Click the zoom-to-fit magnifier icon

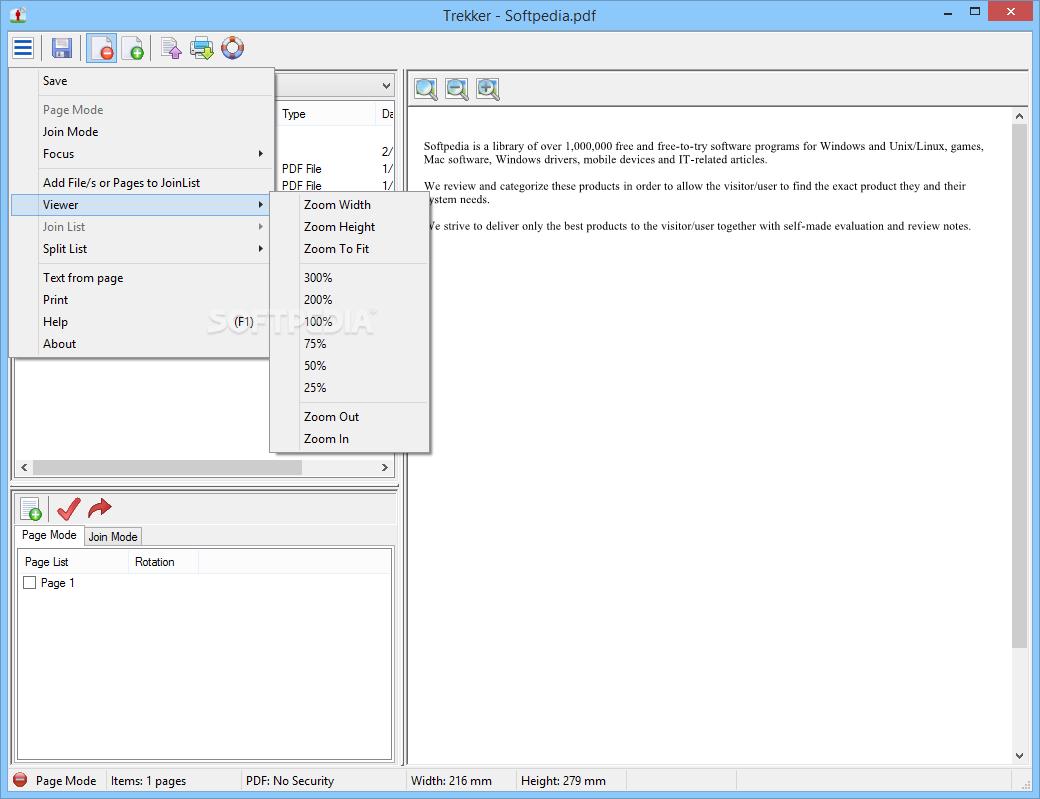[426, 89]
